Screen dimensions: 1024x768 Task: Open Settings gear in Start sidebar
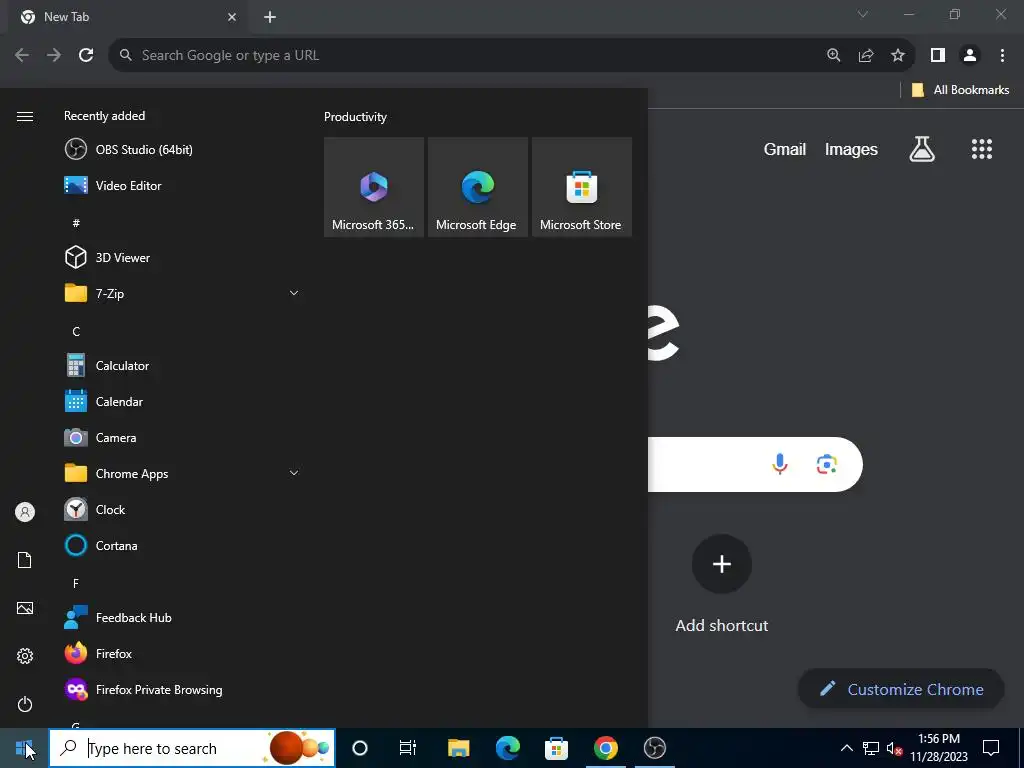25,656
